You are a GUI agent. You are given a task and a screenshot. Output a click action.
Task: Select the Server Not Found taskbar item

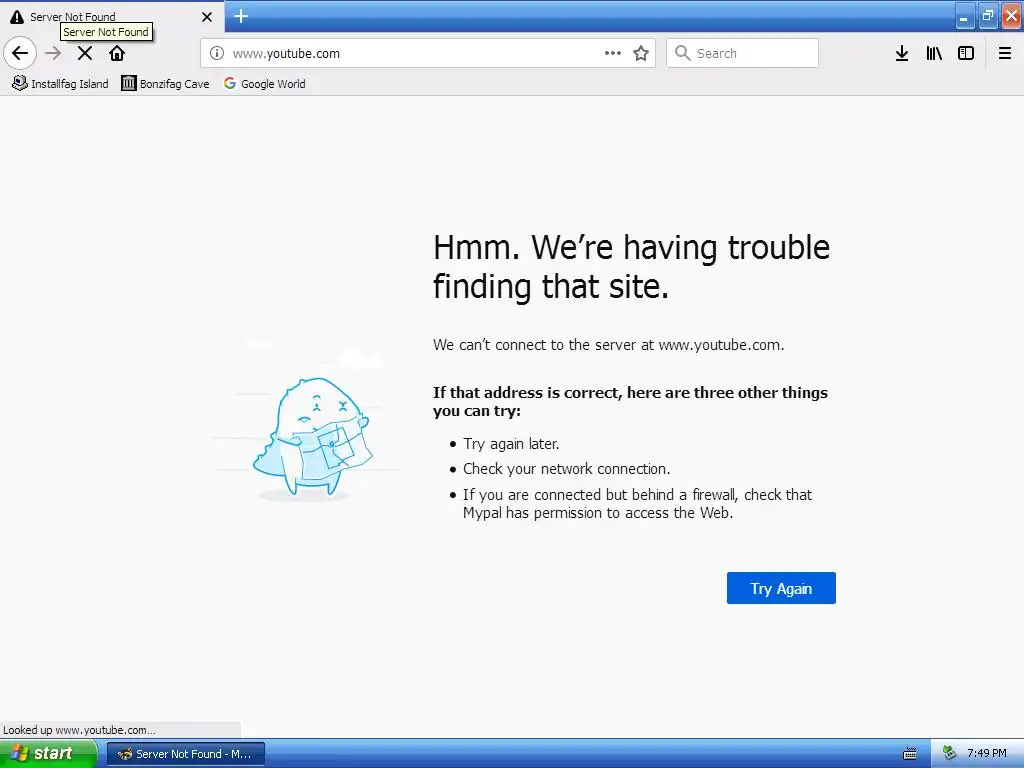click(186, 754)
